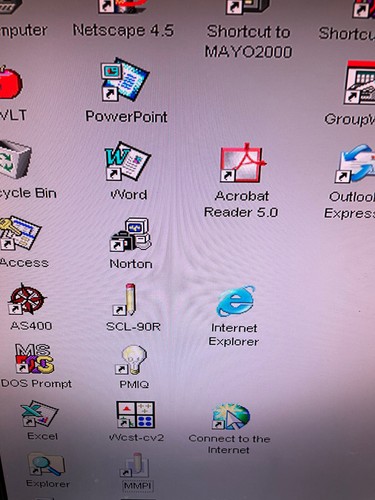
Task: Select the Explorer magnifier icon
Action: [x=46, y=464]
